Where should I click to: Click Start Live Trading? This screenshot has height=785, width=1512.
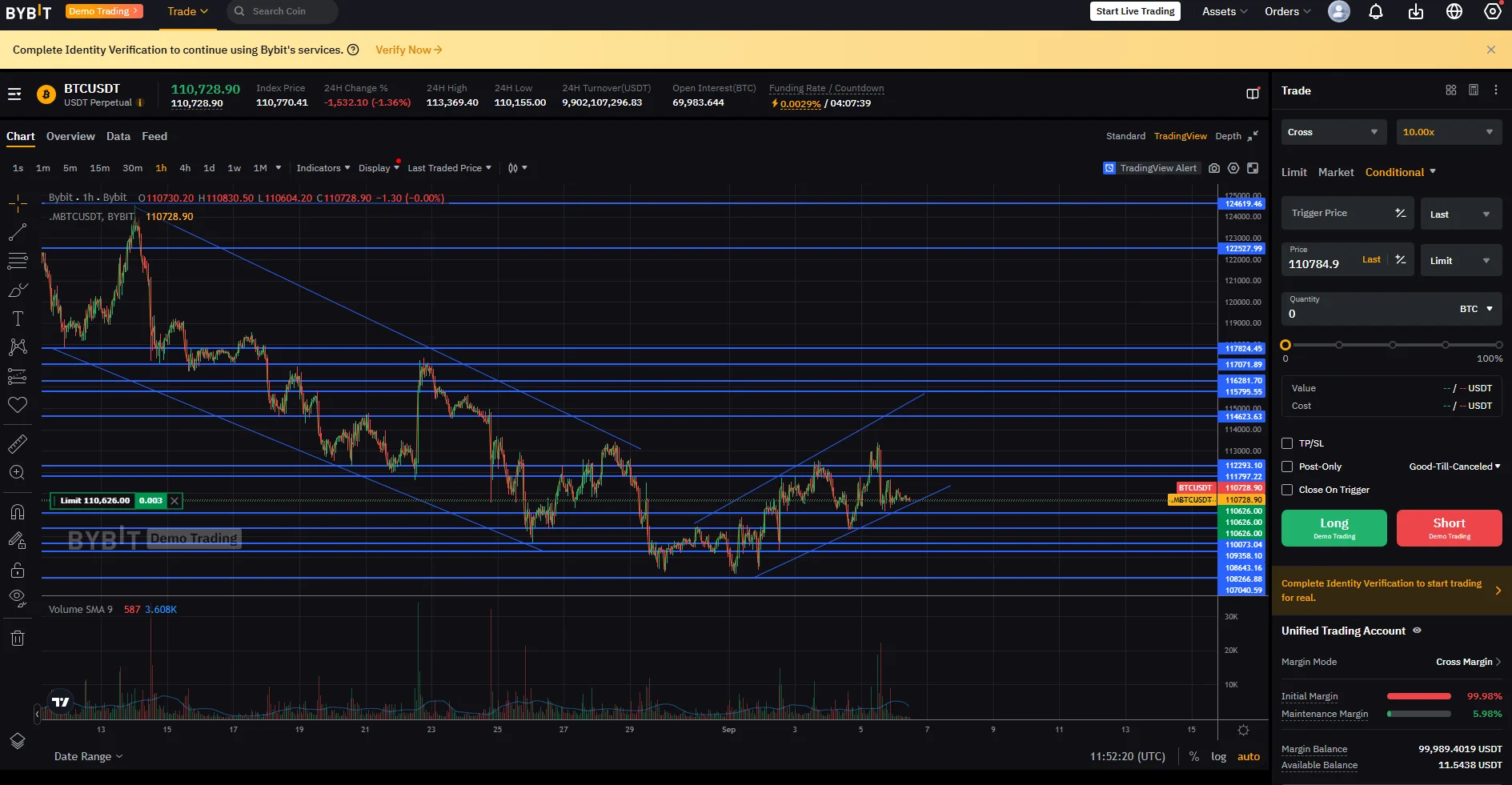1135,11
